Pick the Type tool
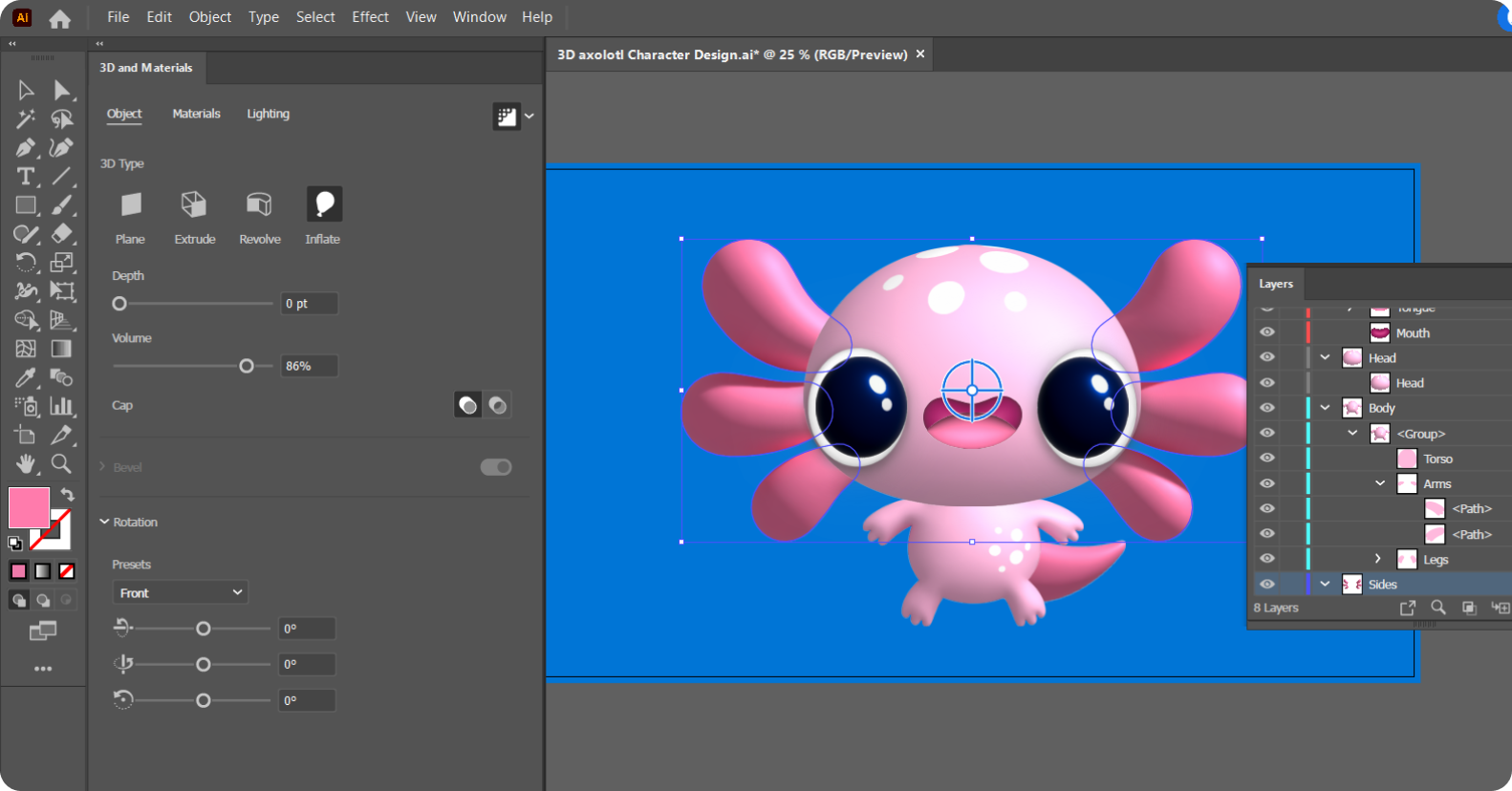The image size is (1512, 791). point(26,177)
